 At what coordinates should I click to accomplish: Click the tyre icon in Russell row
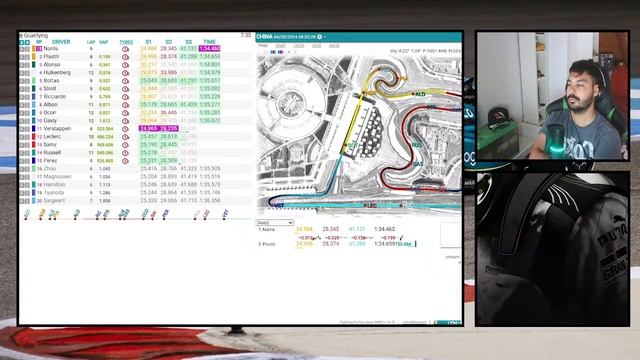[125, 153]
